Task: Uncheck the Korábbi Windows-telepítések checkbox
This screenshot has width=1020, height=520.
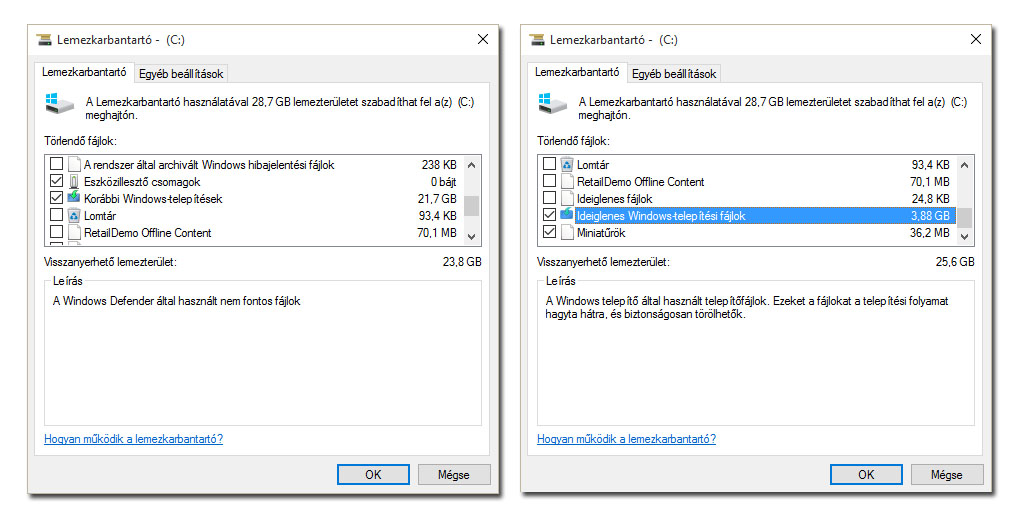Action: coord(56,199)
